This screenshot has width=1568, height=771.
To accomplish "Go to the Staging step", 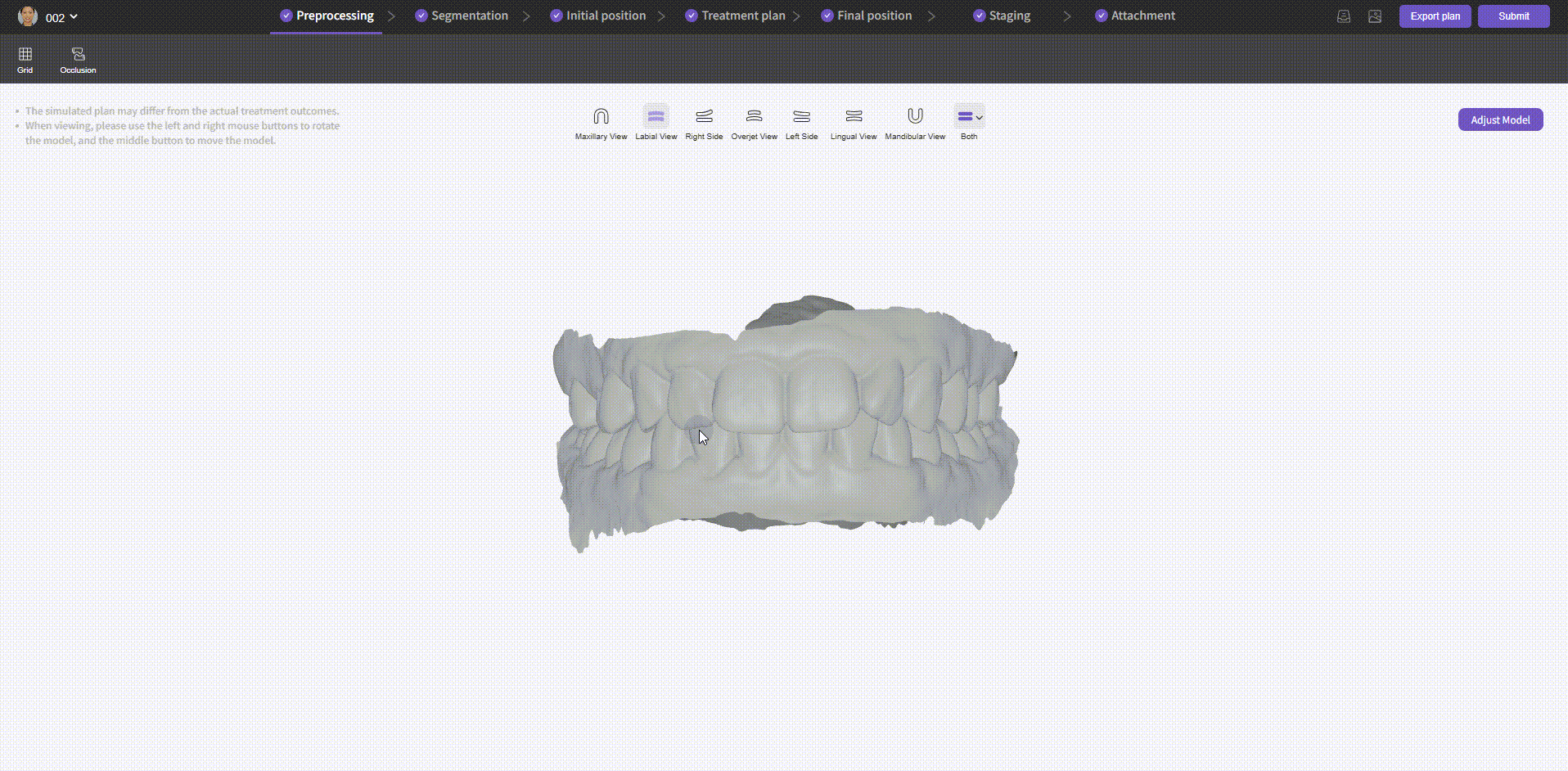I will 1002,16.
